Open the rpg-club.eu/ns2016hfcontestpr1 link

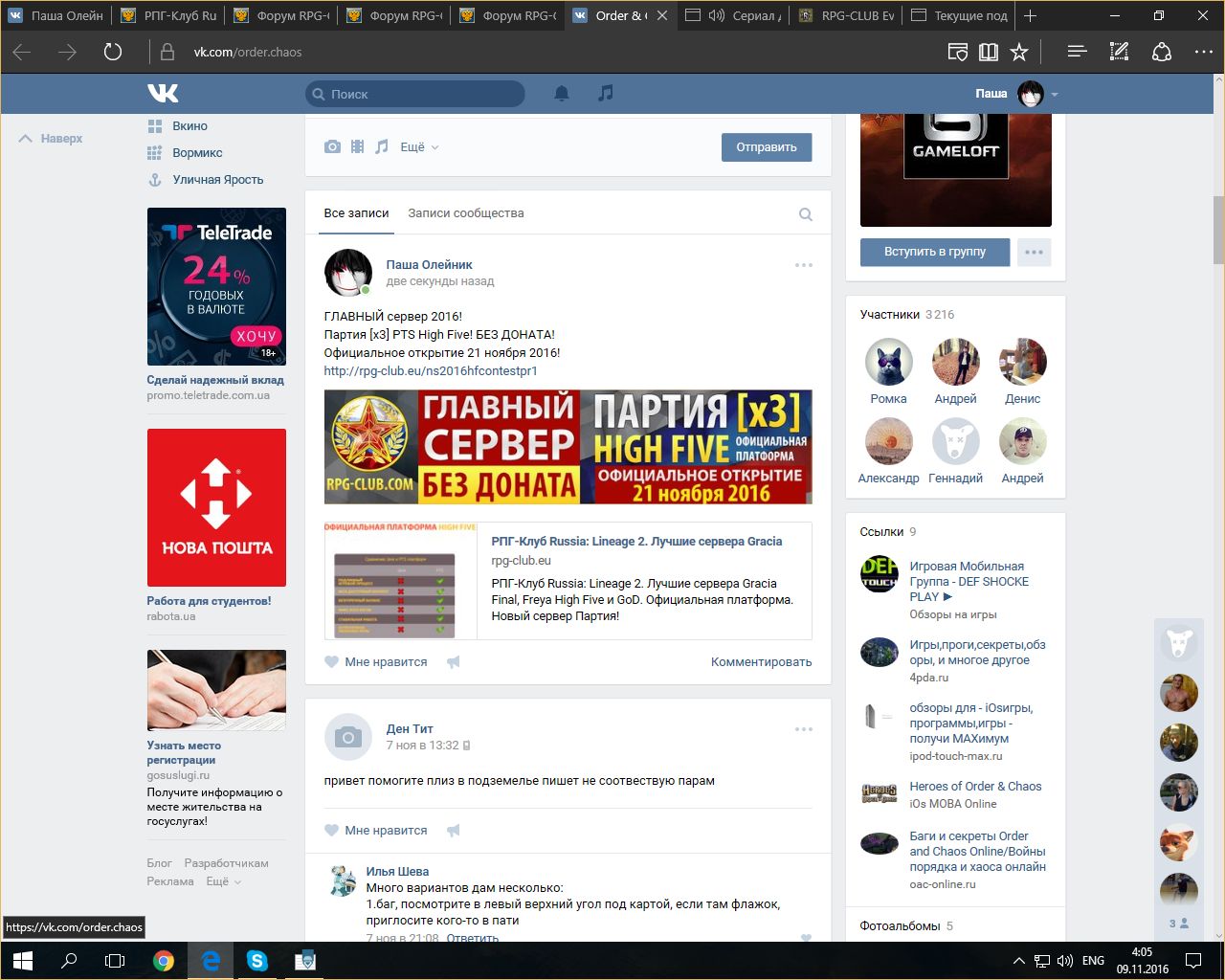tap(431, 370)
